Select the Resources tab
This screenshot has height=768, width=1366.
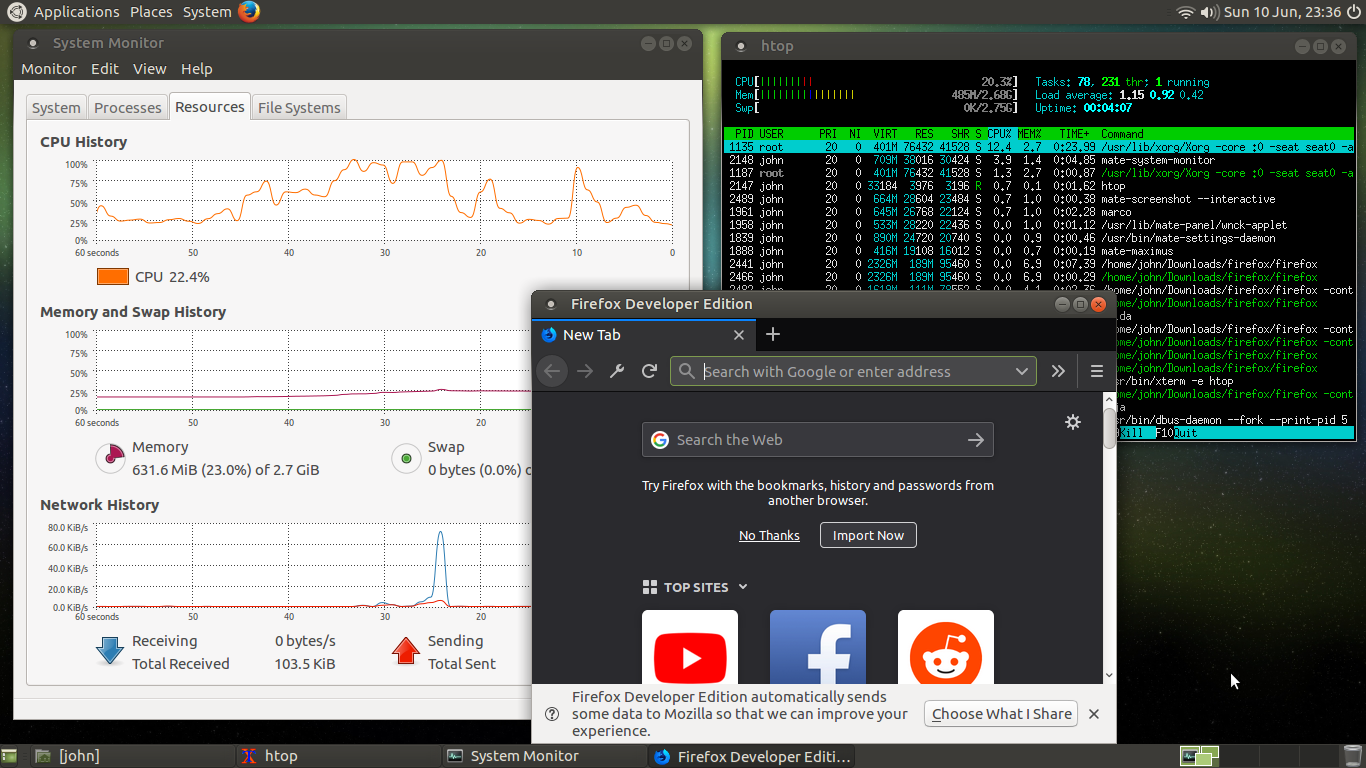(210, 107)
